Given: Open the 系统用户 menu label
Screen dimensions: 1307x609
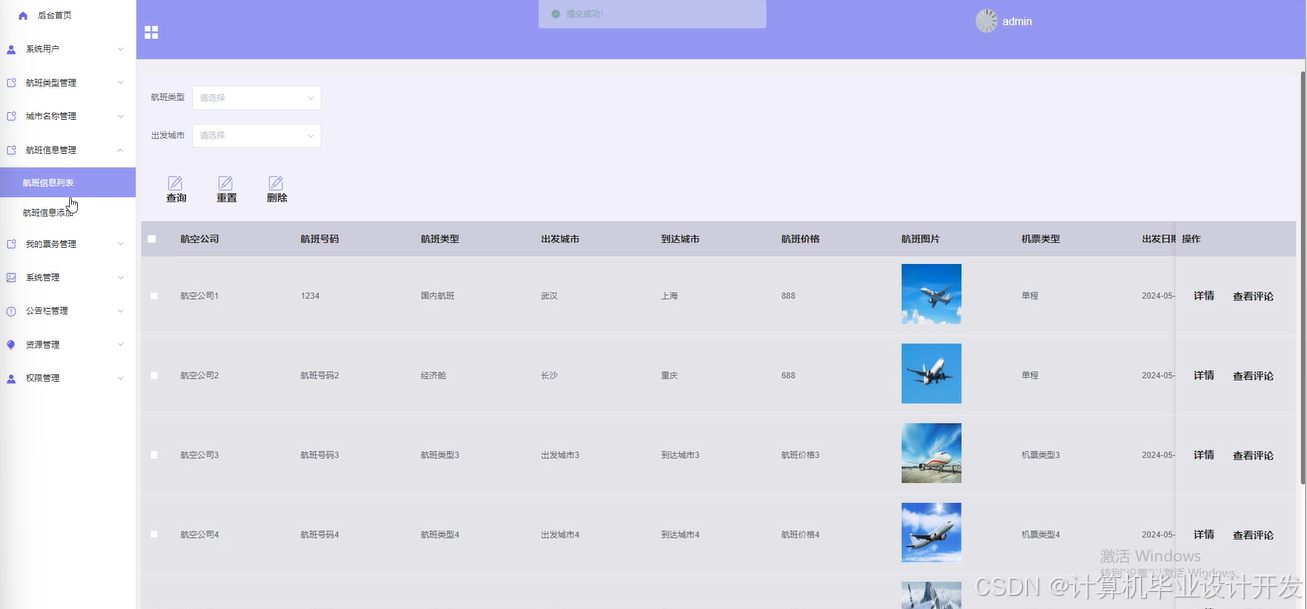Looking at the screenshot, I should point(43,49).
